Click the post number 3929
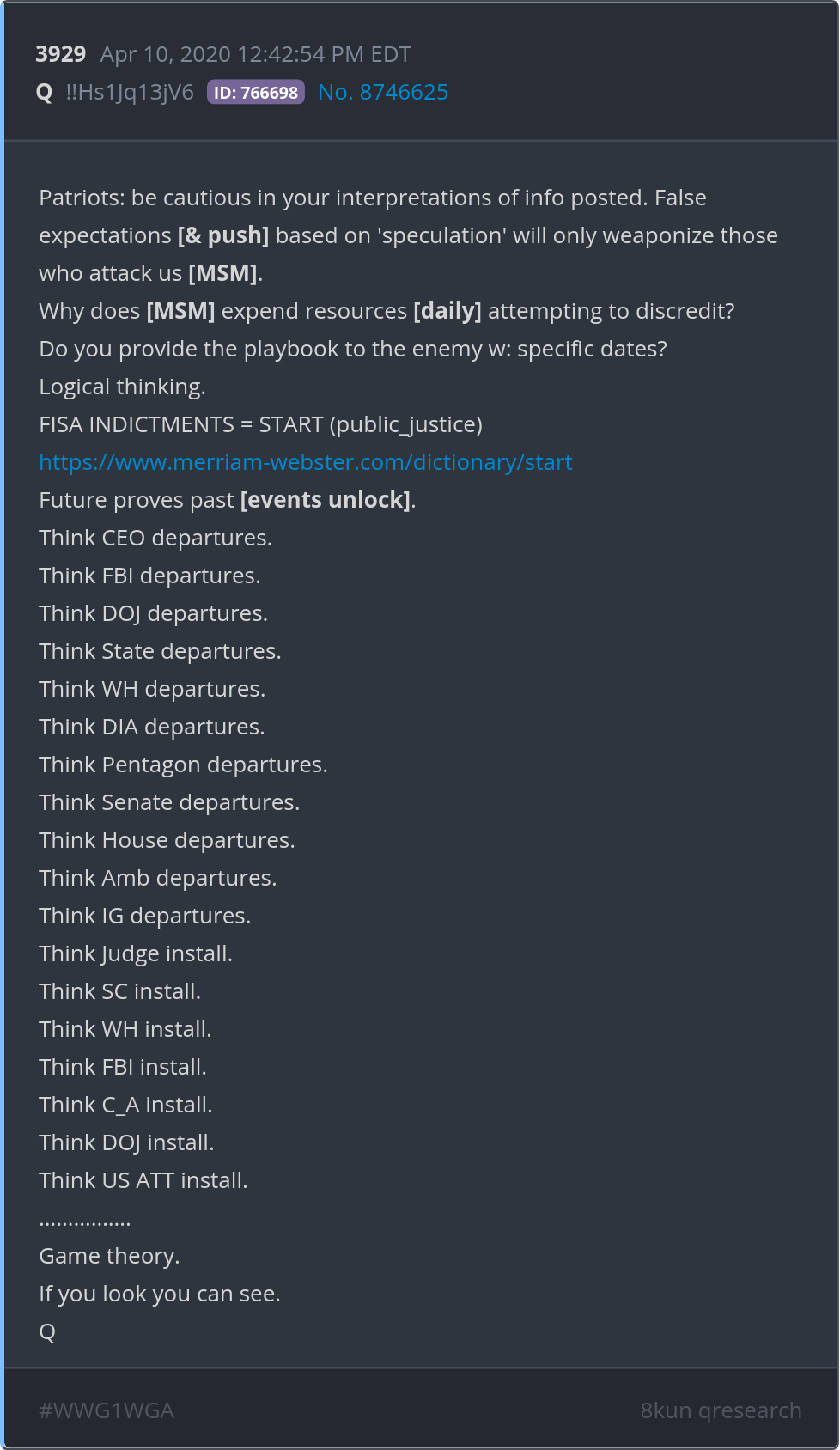Screen dimensions: 840x1450 click(60, 54)
